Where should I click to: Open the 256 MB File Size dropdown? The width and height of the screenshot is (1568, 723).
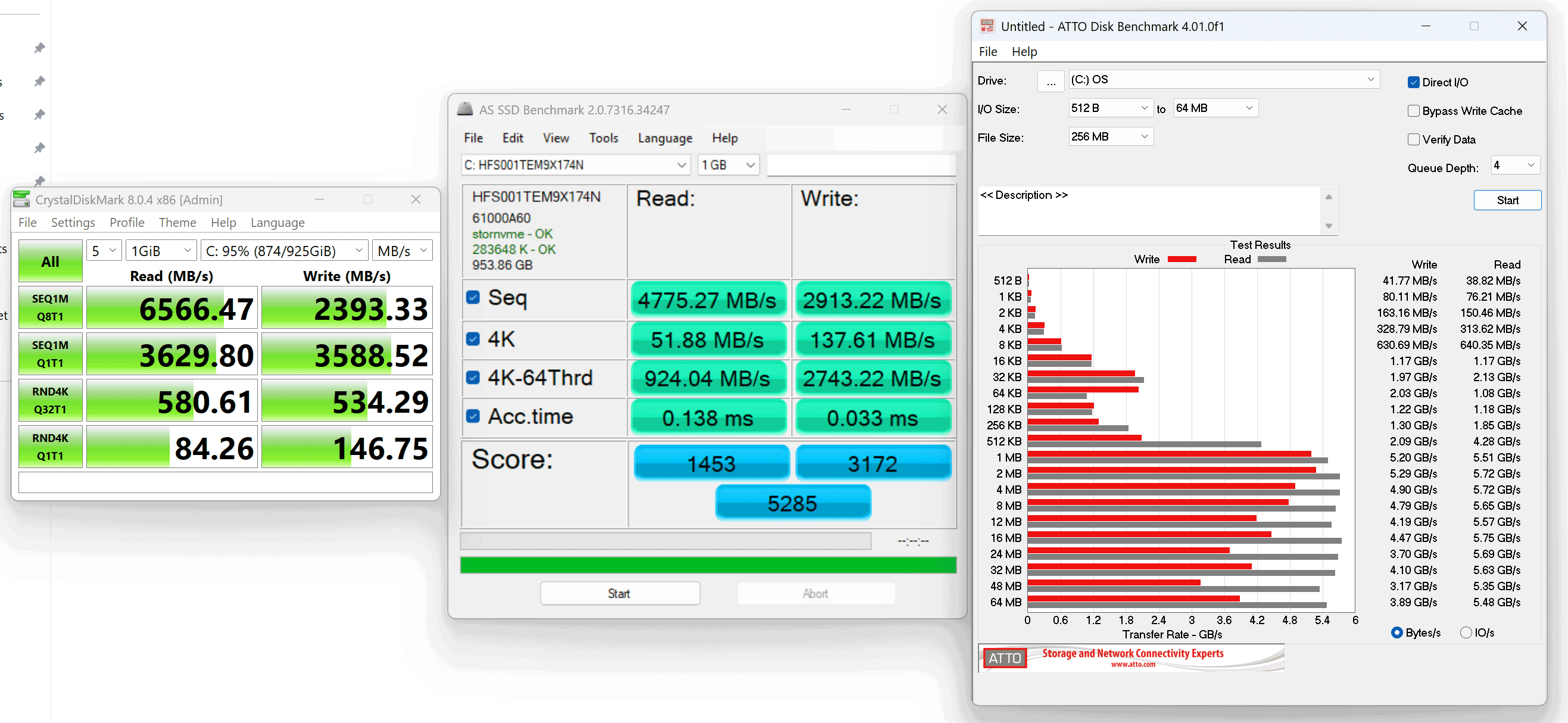coord(1110,136)
